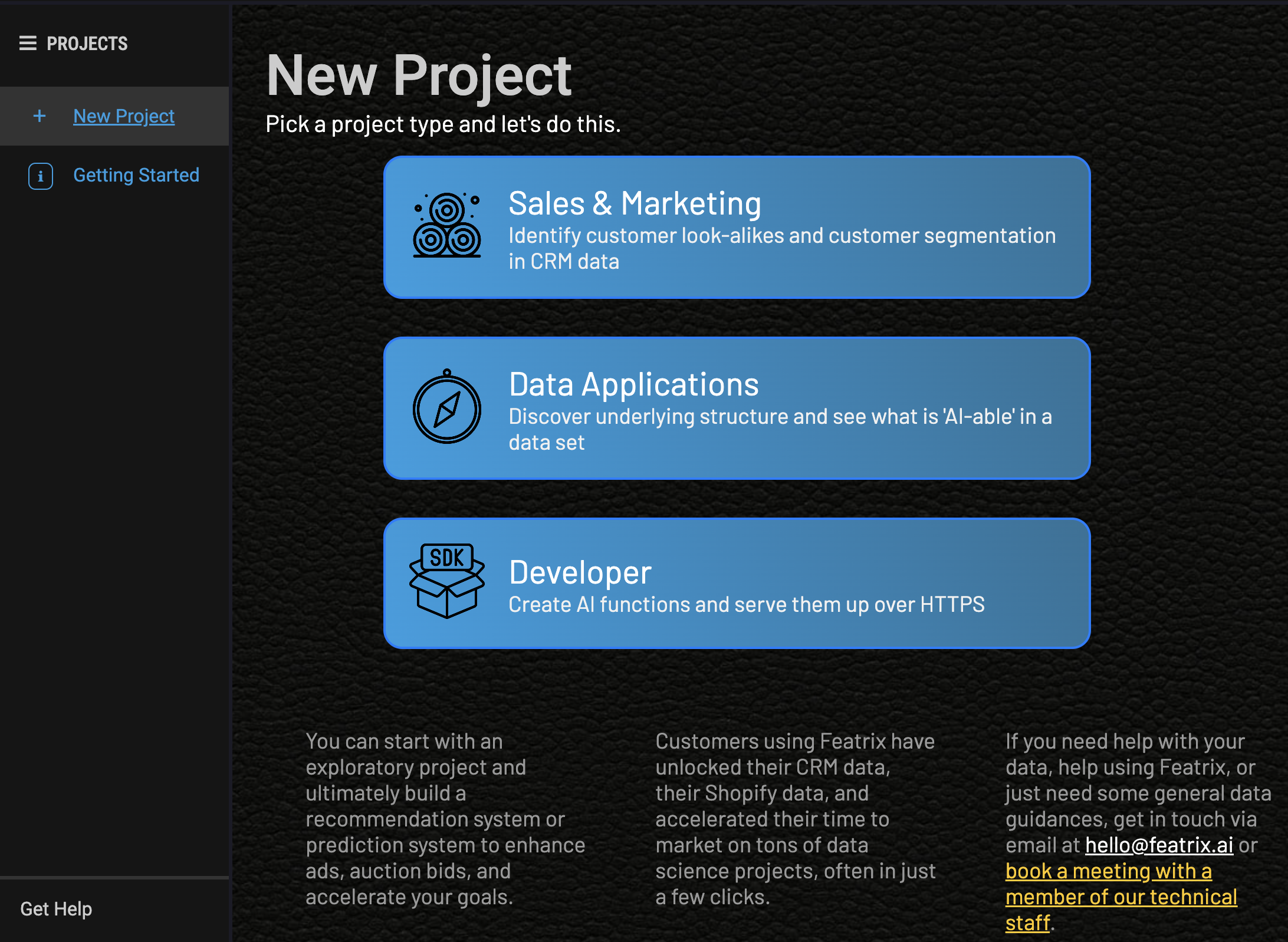The image size is (1288, 942).
Task: Click the Data Applications heading text
Action: coord(633,385)
